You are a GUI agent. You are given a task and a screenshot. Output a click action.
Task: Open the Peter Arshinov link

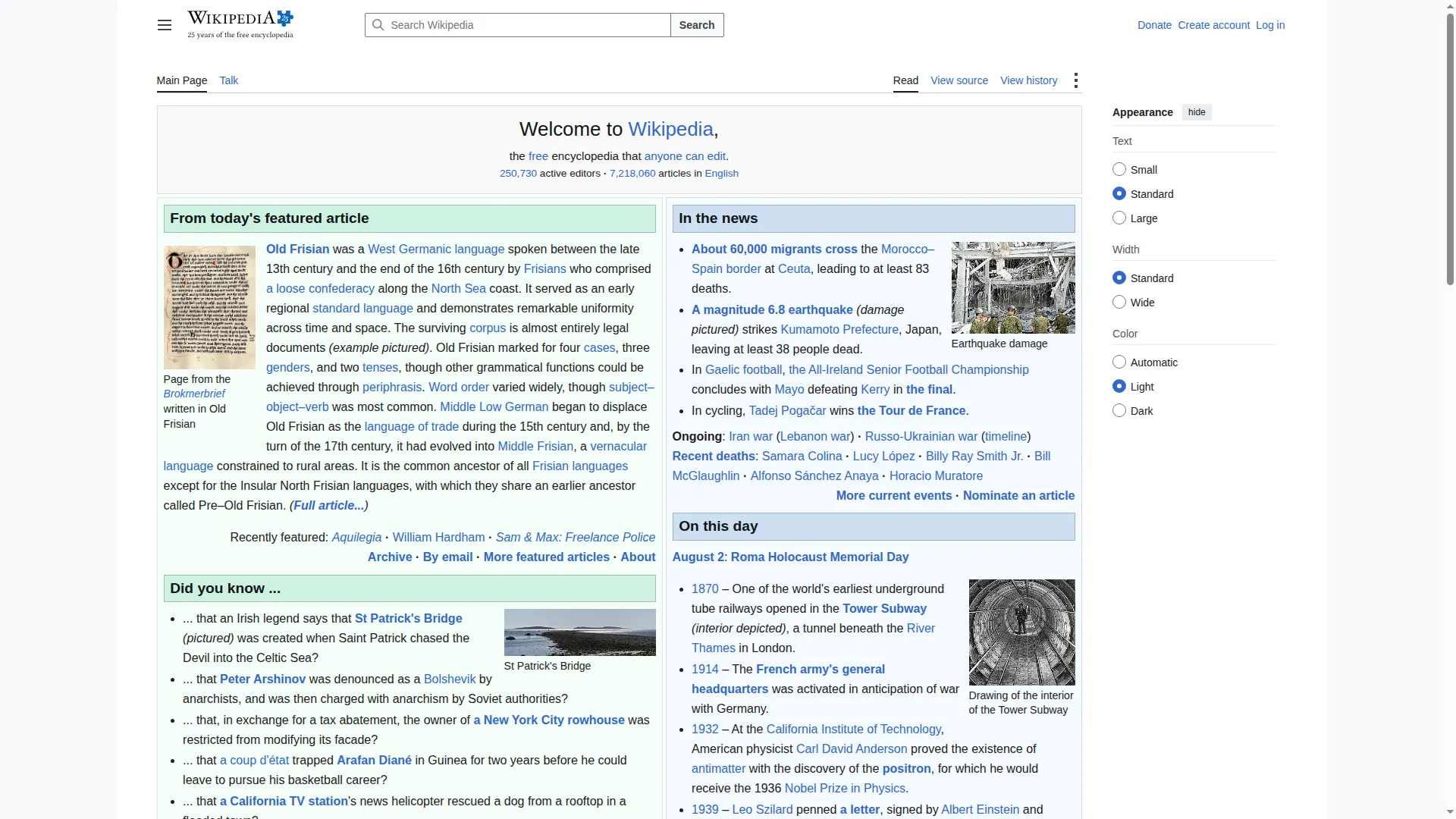pos(262,679)
